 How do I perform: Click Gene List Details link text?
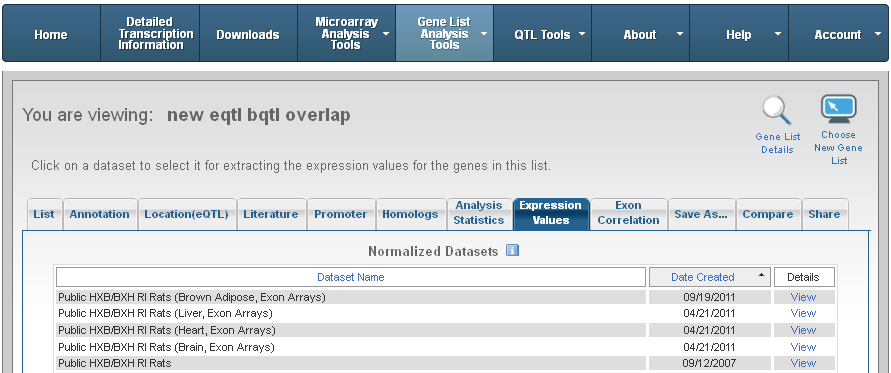click(x=777, y=143)
